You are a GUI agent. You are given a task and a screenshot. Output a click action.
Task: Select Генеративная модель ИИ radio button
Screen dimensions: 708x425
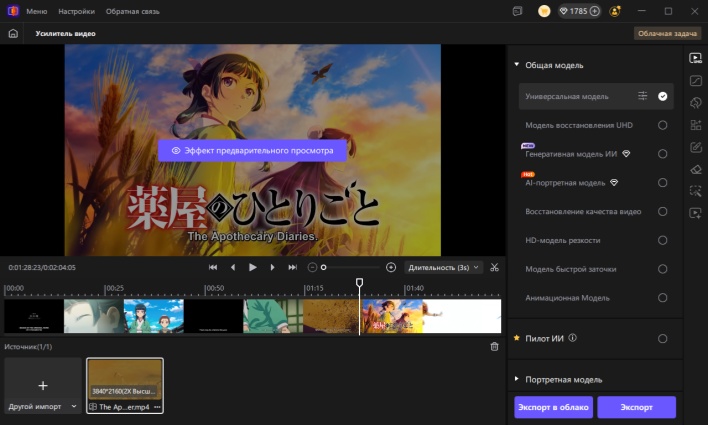point(662,154)
